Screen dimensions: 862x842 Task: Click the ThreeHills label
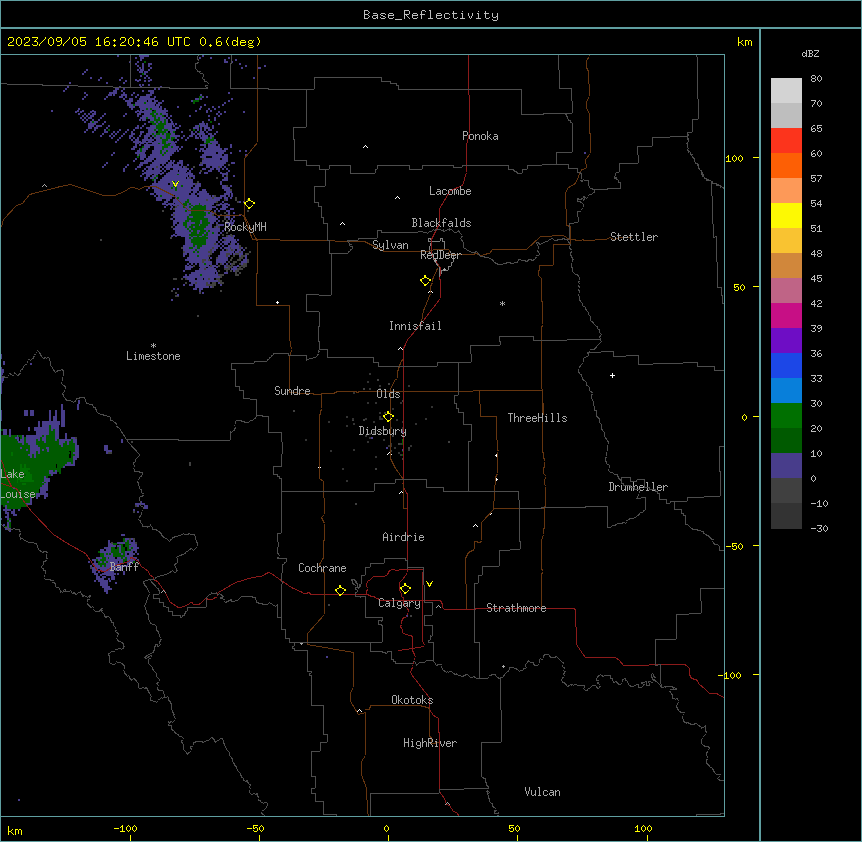(538, 418)
